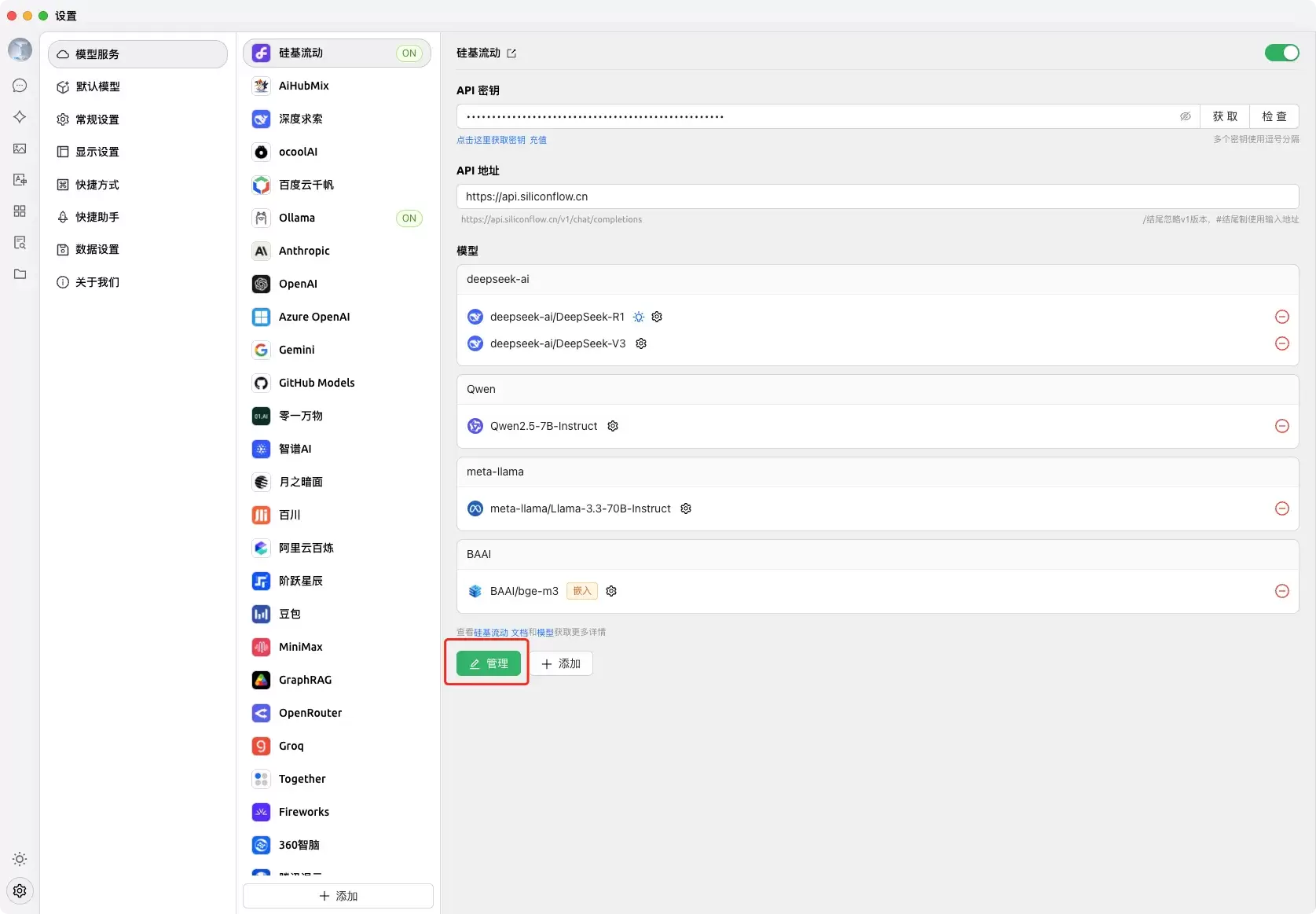Remove the Qwen2.5-7B-Instruct model
The height and width of the screenshot is (914, 1316).
point(1281,426)
